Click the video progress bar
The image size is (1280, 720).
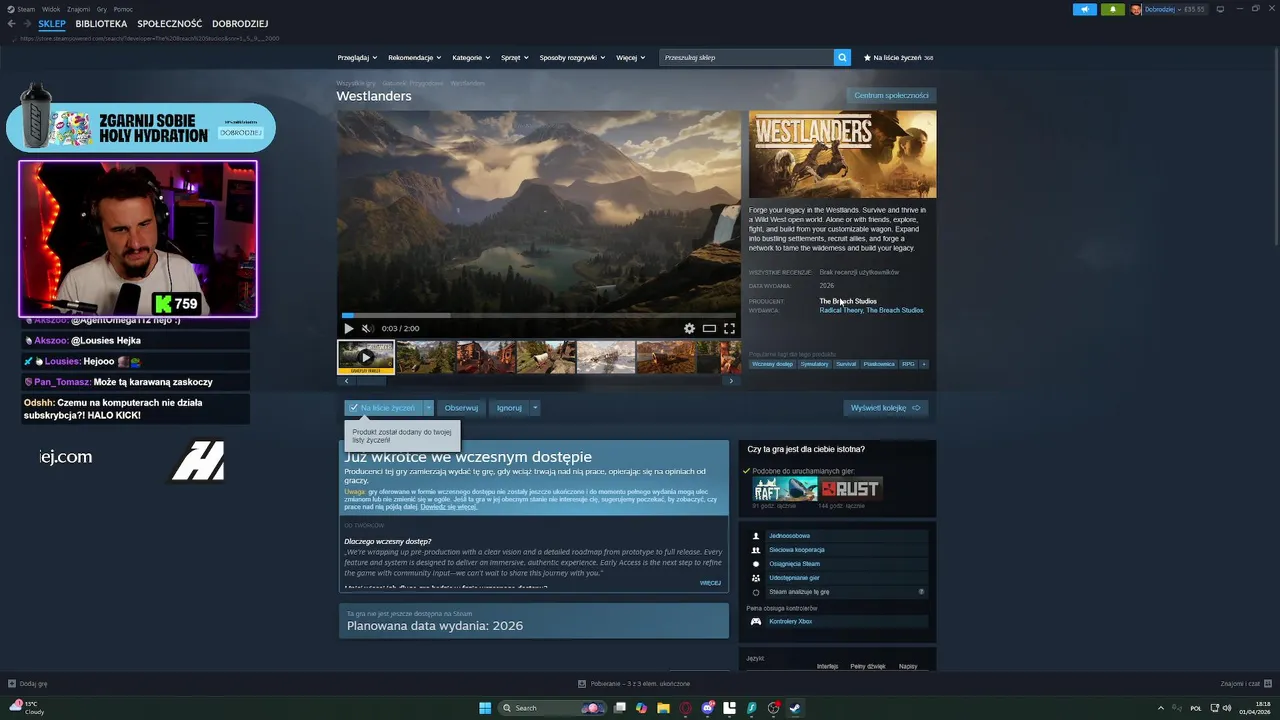[x=538, y=315]
